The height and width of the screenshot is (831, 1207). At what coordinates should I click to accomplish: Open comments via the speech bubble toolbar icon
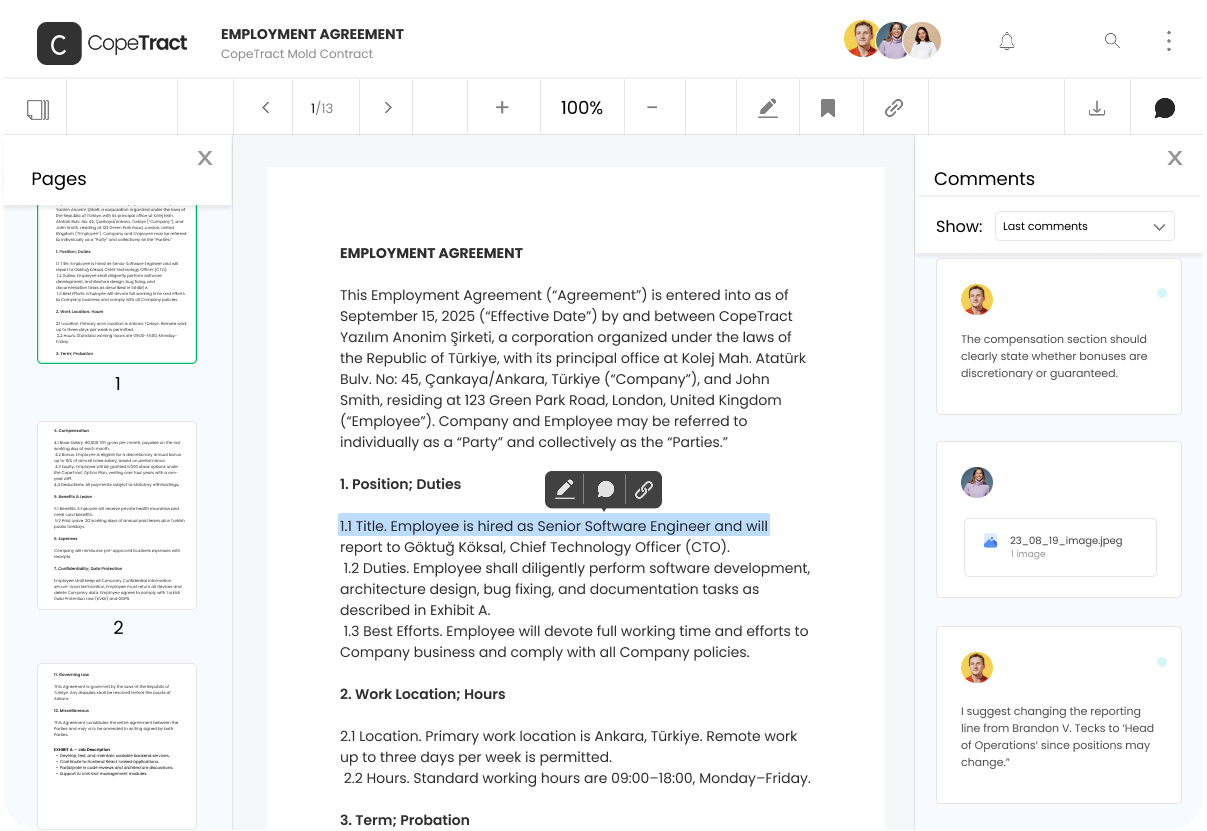[1164, 107]
